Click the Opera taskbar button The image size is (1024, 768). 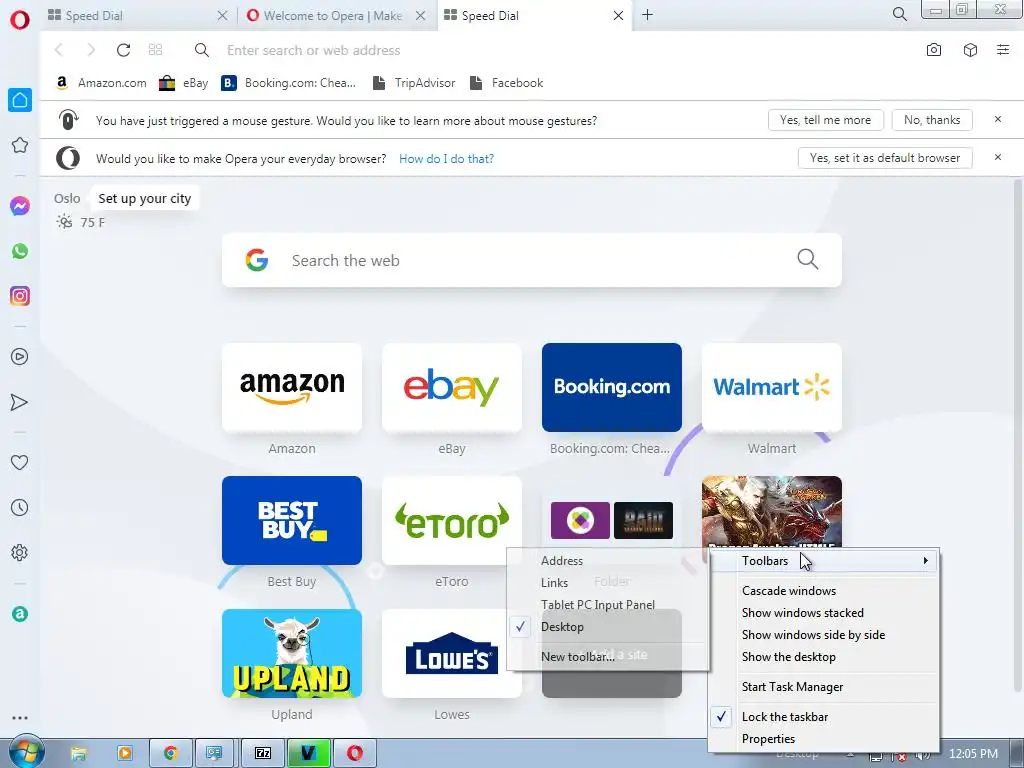point(355,754)
